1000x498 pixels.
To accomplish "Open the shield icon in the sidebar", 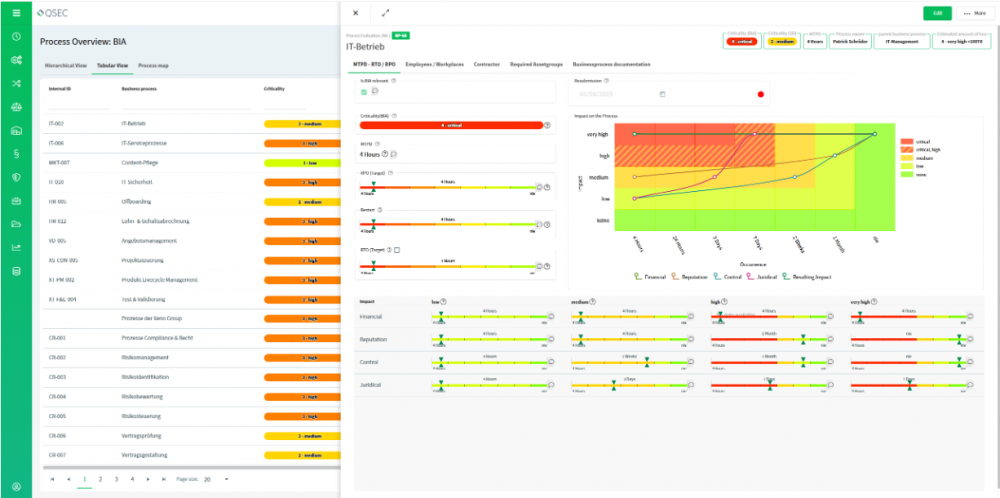I will [15, 177].
